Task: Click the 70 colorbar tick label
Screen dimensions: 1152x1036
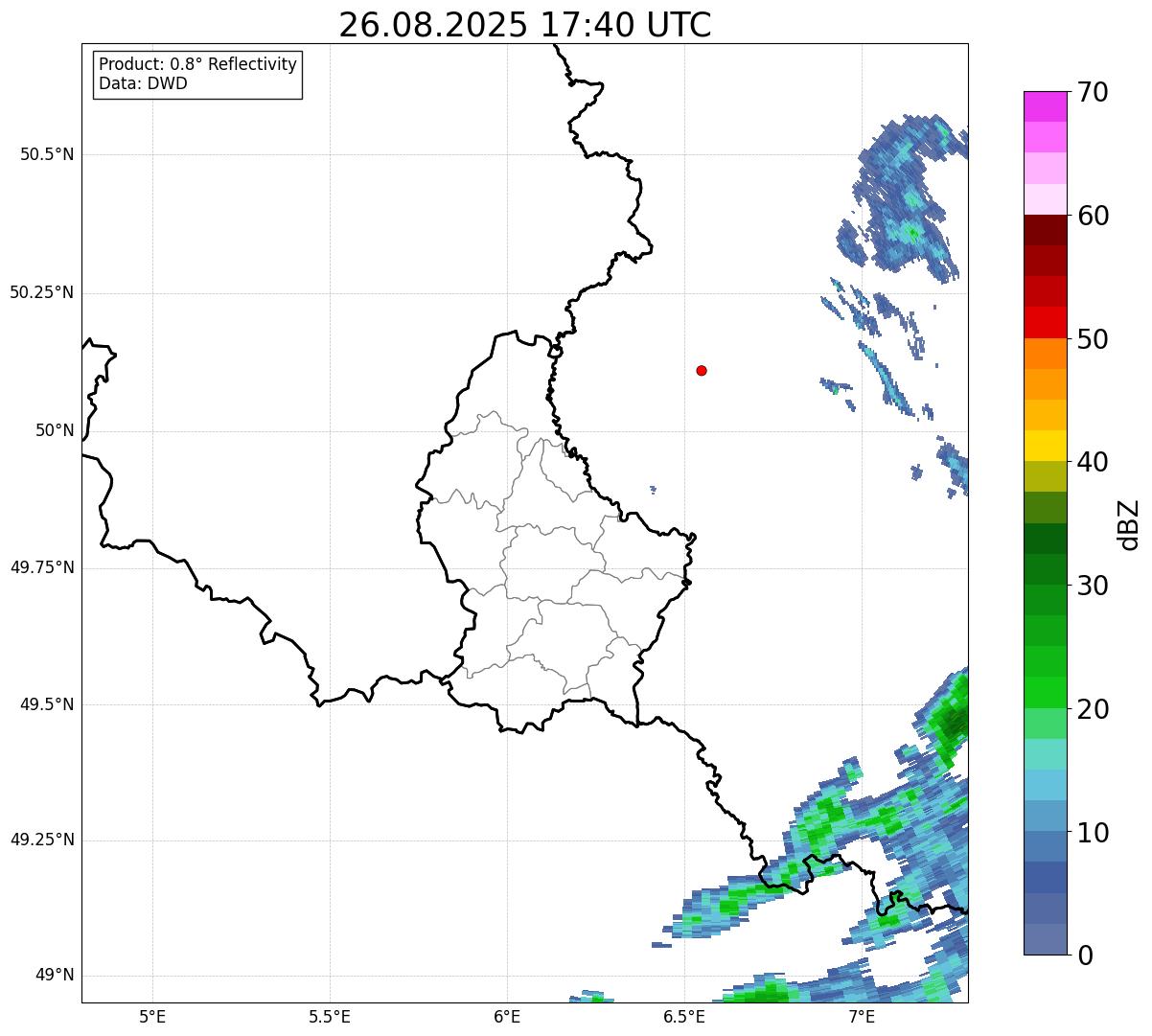Action: click(x=1093, y=92)
